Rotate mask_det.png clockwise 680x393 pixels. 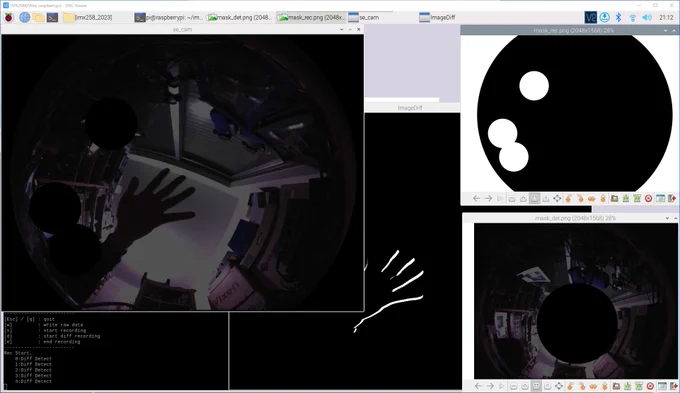(x=582, y=386)
